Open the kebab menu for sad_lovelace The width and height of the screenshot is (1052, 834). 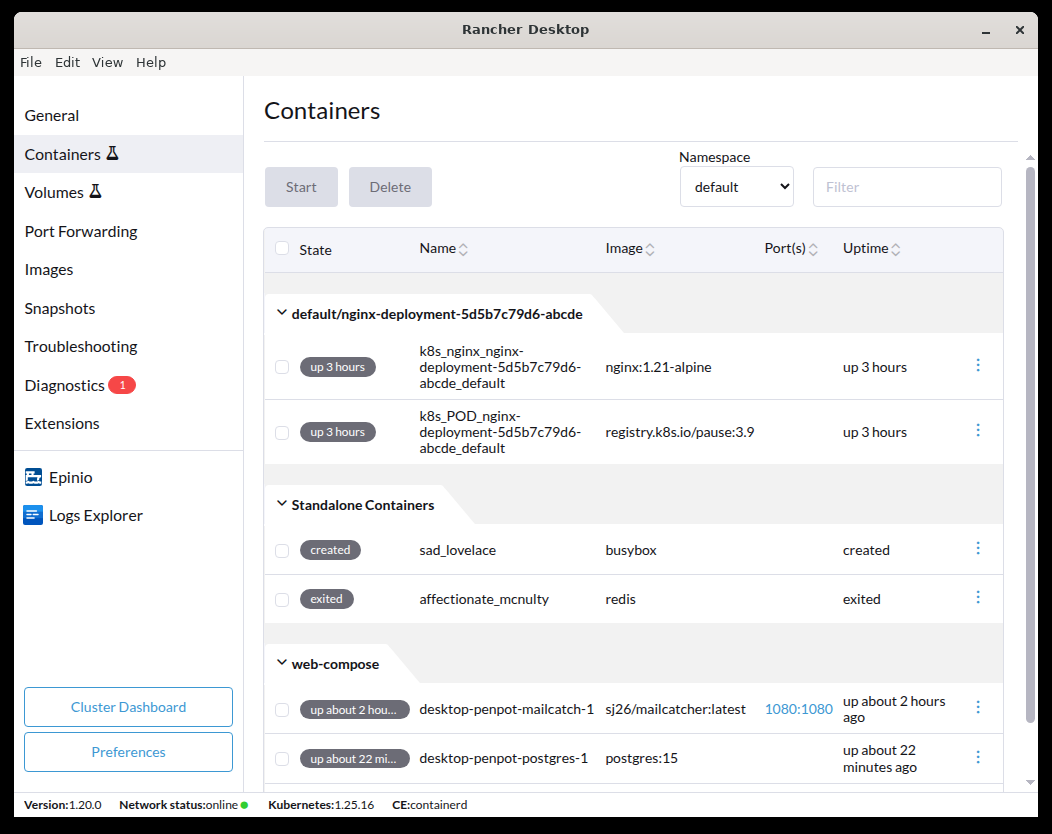tap(978, 548)
